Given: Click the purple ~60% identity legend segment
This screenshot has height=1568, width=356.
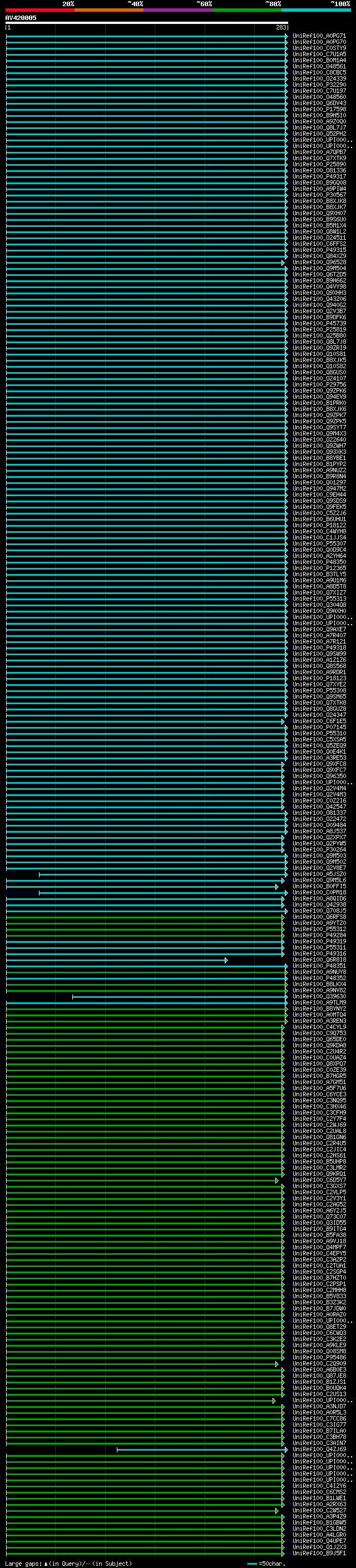Looking at the screenshot, I should click(179, 10).
